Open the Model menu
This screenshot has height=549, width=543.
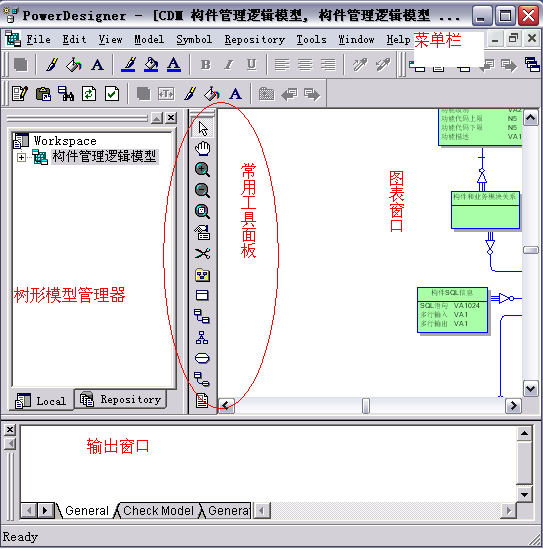click(149, 39)
